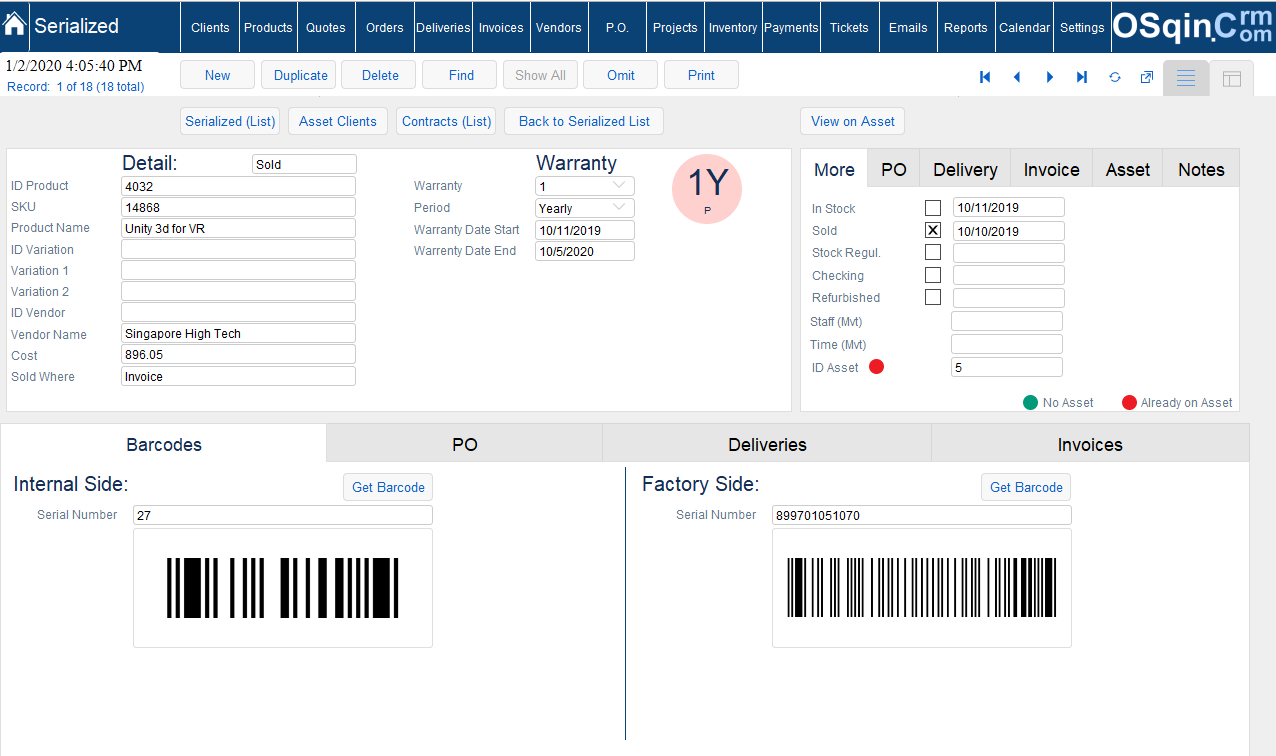The height and width of the screenshot is (756, 1276).
Task: Switch to table layout view icon
Action: point(1232,78)
